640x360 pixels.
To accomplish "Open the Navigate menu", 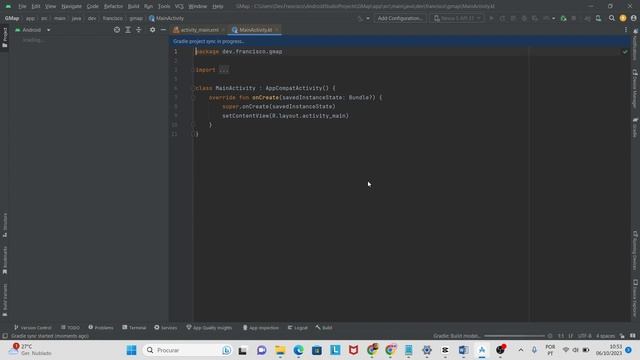I will tap(71, 7).
